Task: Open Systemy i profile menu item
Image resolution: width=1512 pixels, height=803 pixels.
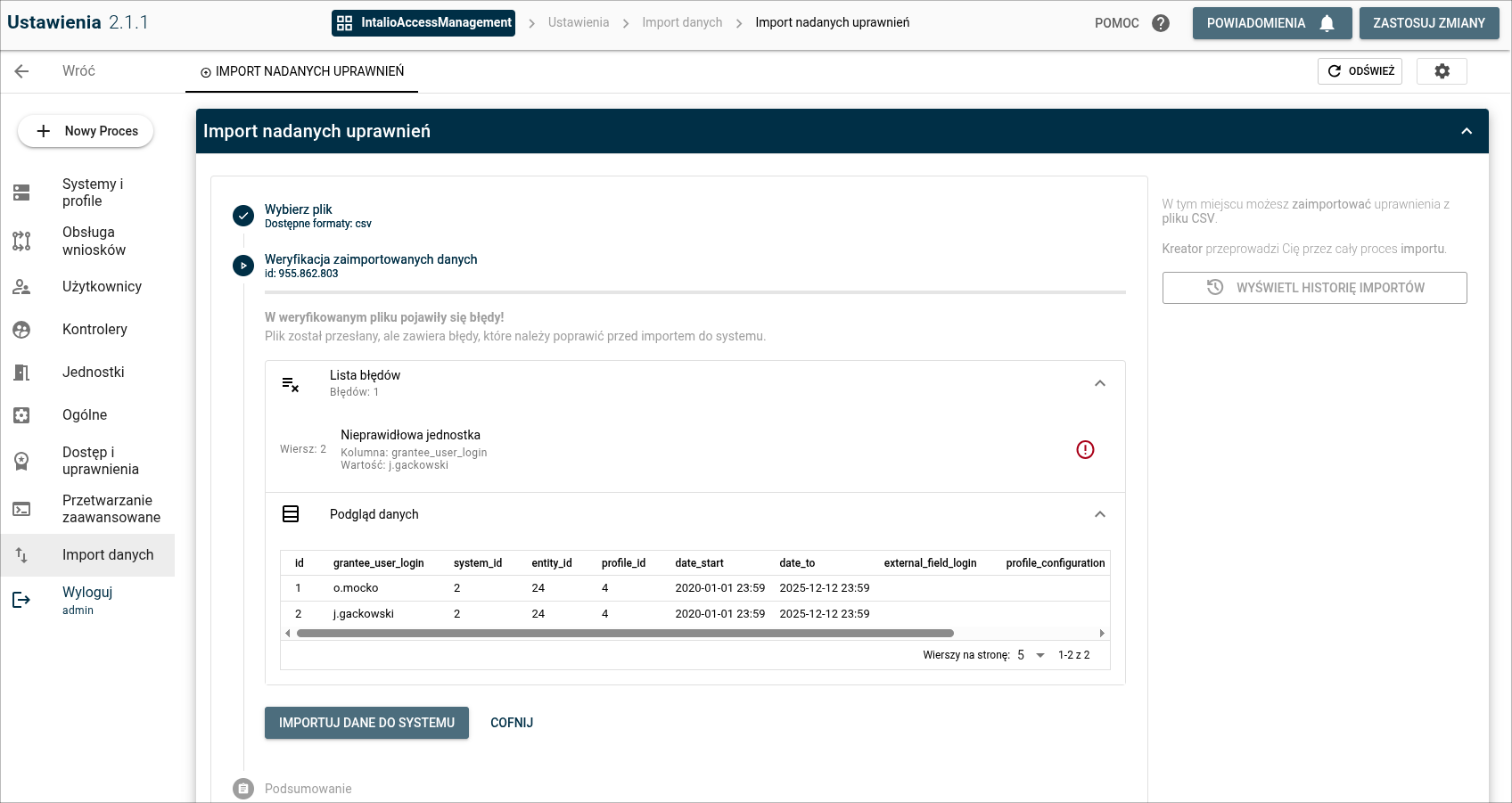Action: [93, 193]
